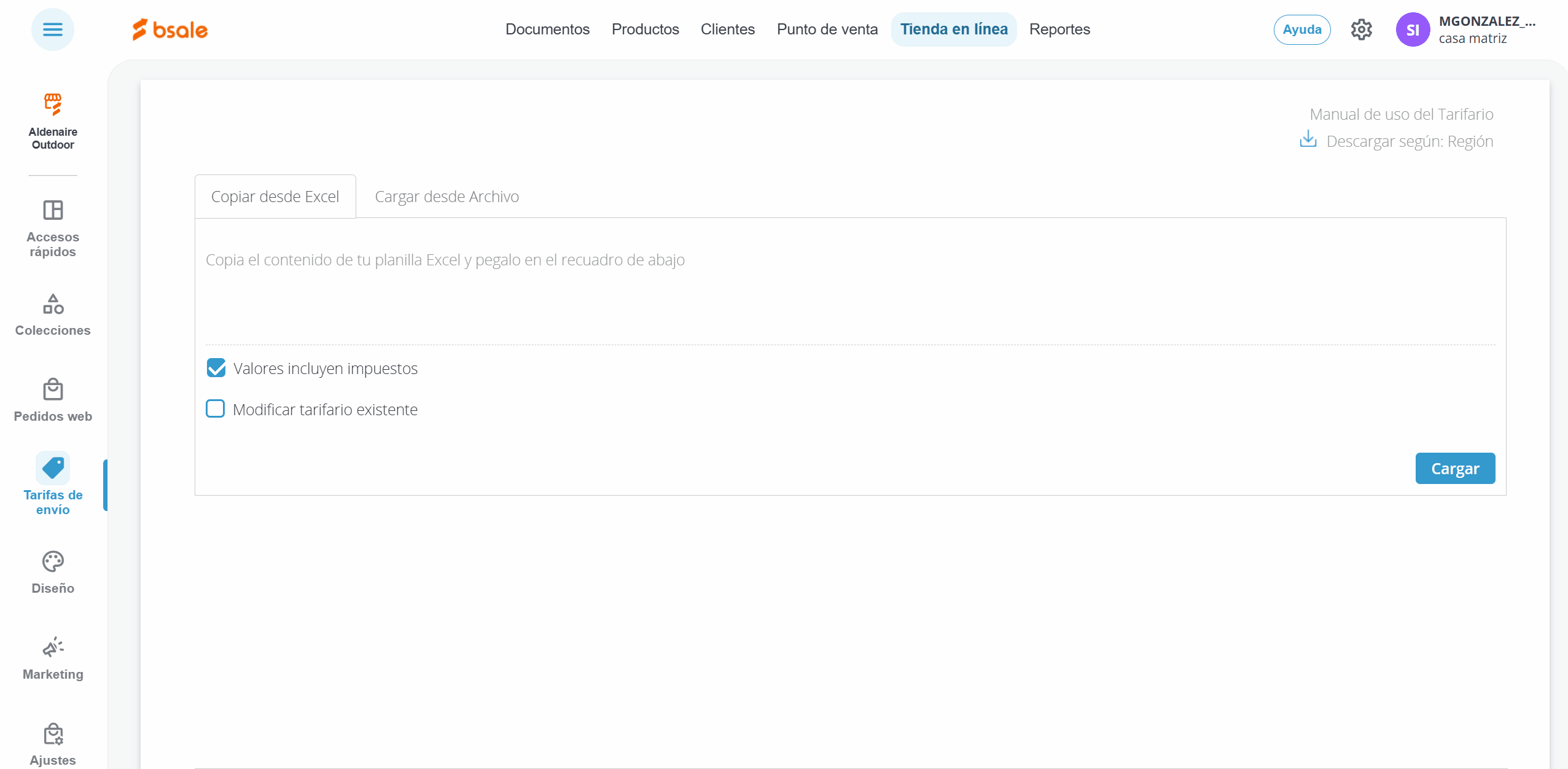Open the Ajustes sidebar icon

[x=53, y=734]
